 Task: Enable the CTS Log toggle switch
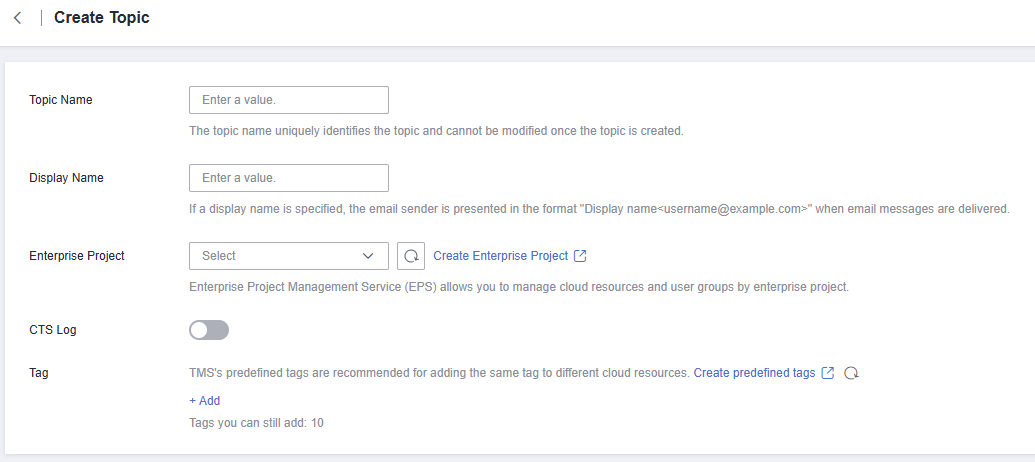(x=209, y=330)
